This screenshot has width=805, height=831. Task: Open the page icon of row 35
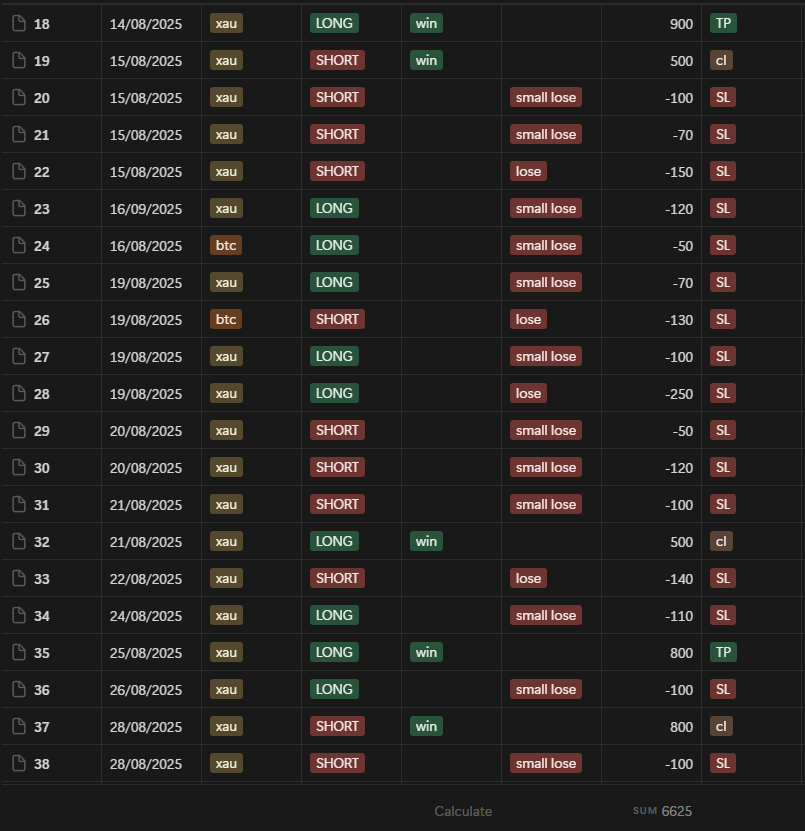tap(18, 652)
